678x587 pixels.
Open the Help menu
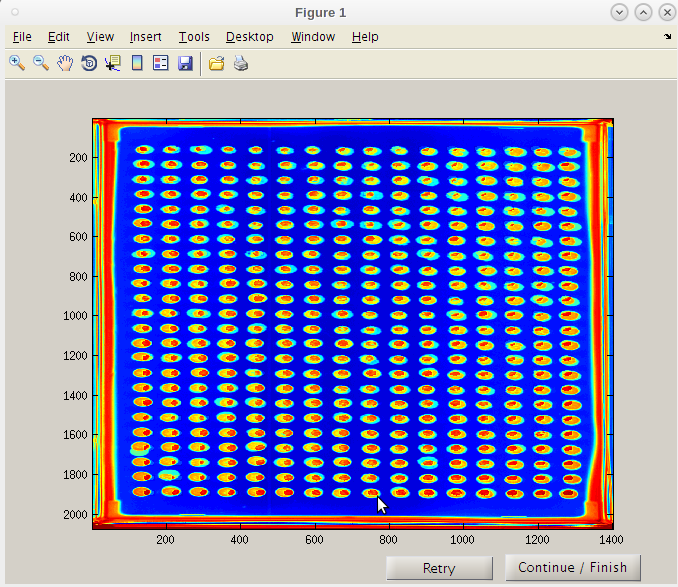pos(365,37)
